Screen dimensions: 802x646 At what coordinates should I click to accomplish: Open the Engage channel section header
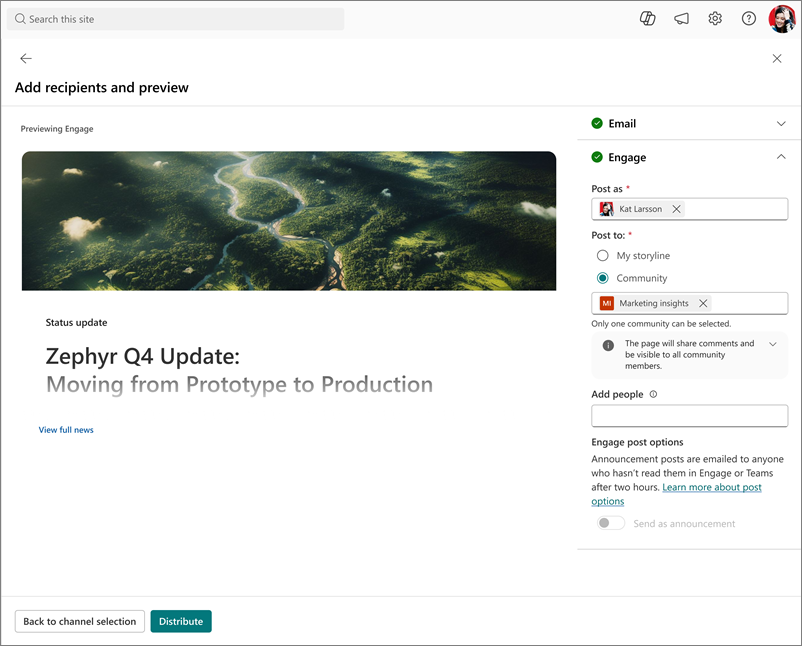tap(689, 157)
